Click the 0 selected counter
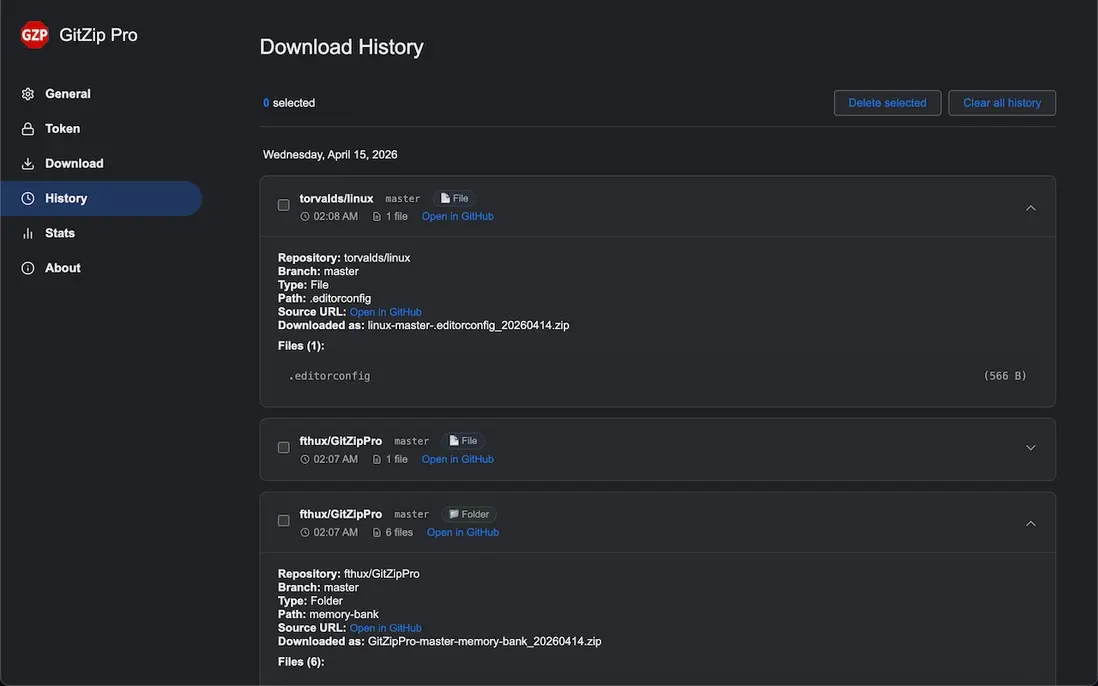Screen dimensions: 1098x686 (289, 103)
